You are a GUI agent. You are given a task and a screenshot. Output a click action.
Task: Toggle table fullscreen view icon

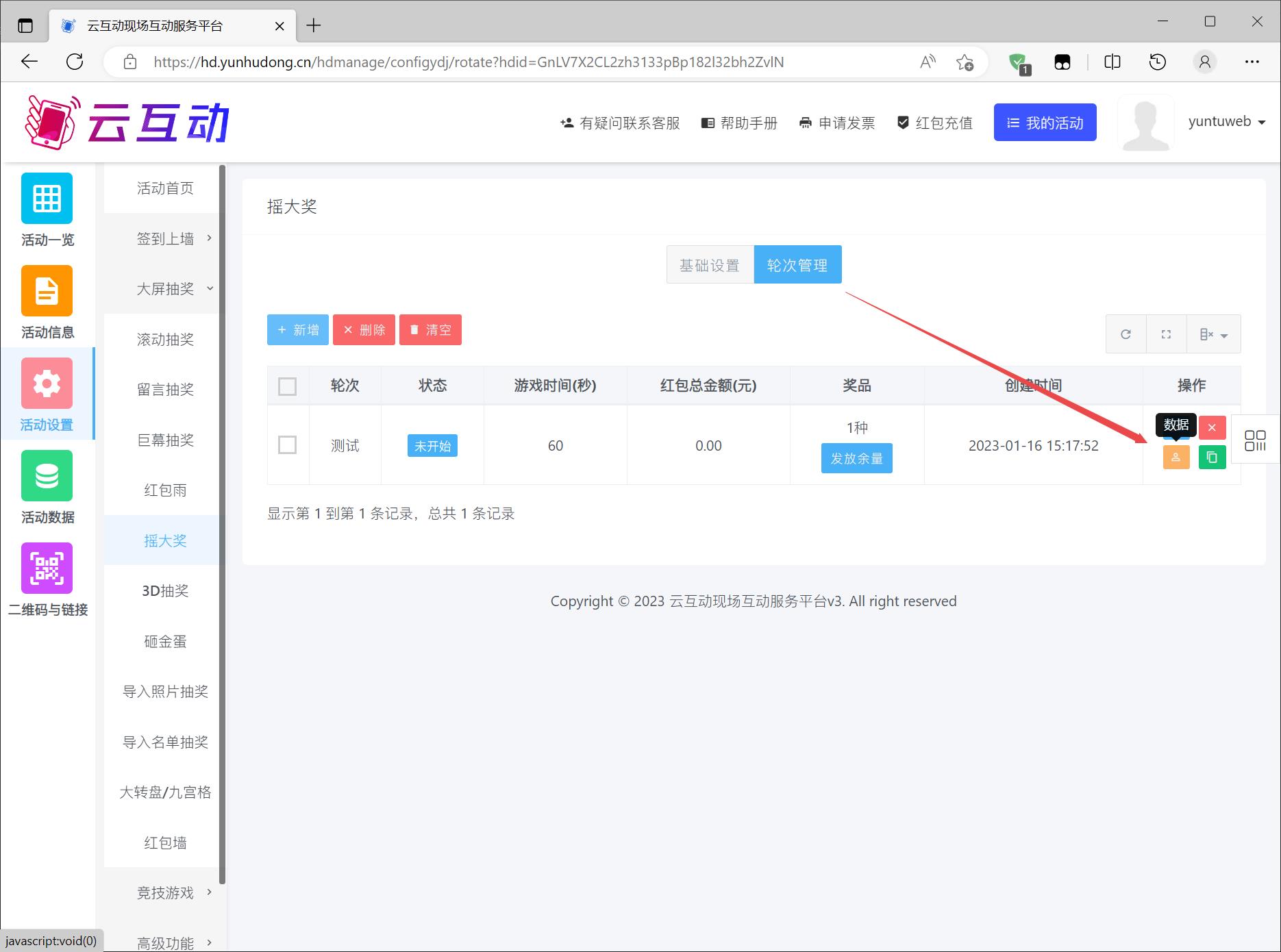click(x=1166, y=334)
